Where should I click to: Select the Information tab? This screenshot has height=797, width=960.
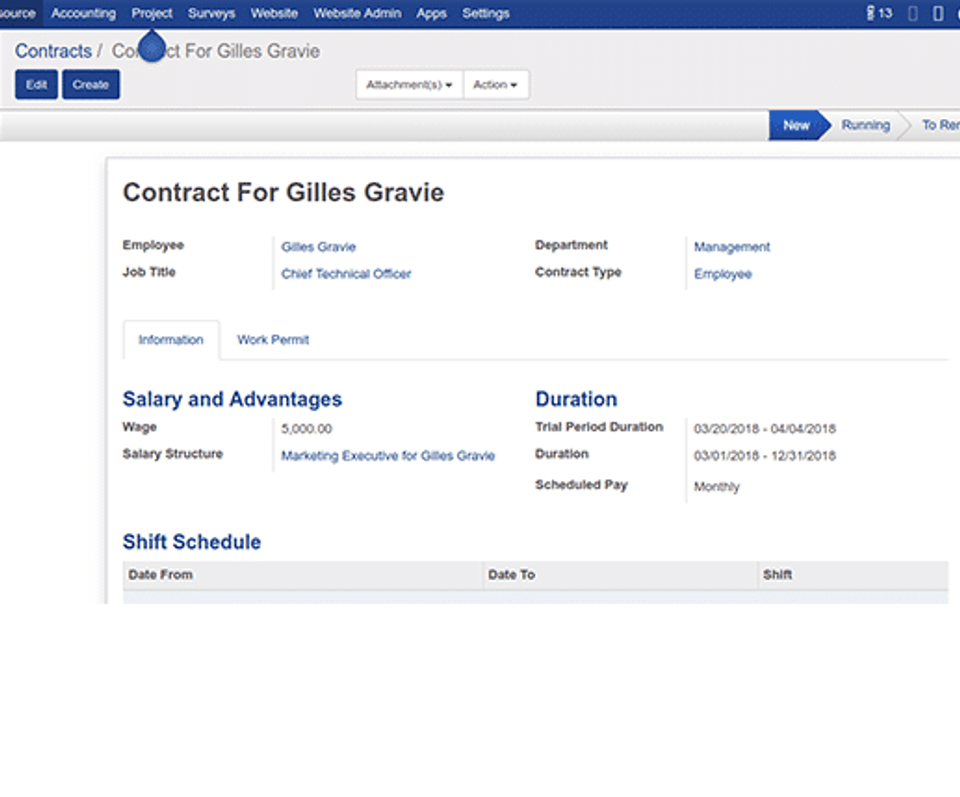[171, 340]
